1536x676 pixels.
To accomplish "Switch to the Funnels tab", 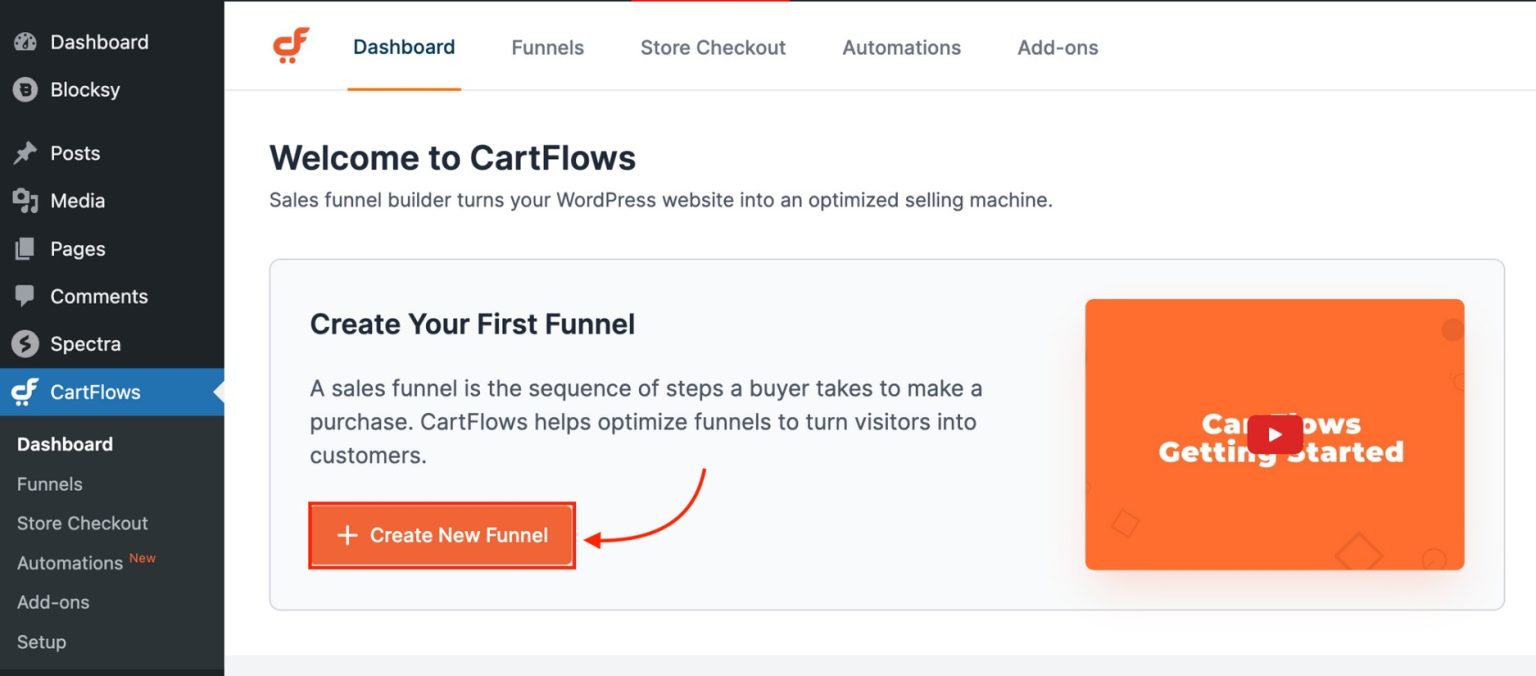I will coord(547,47).
